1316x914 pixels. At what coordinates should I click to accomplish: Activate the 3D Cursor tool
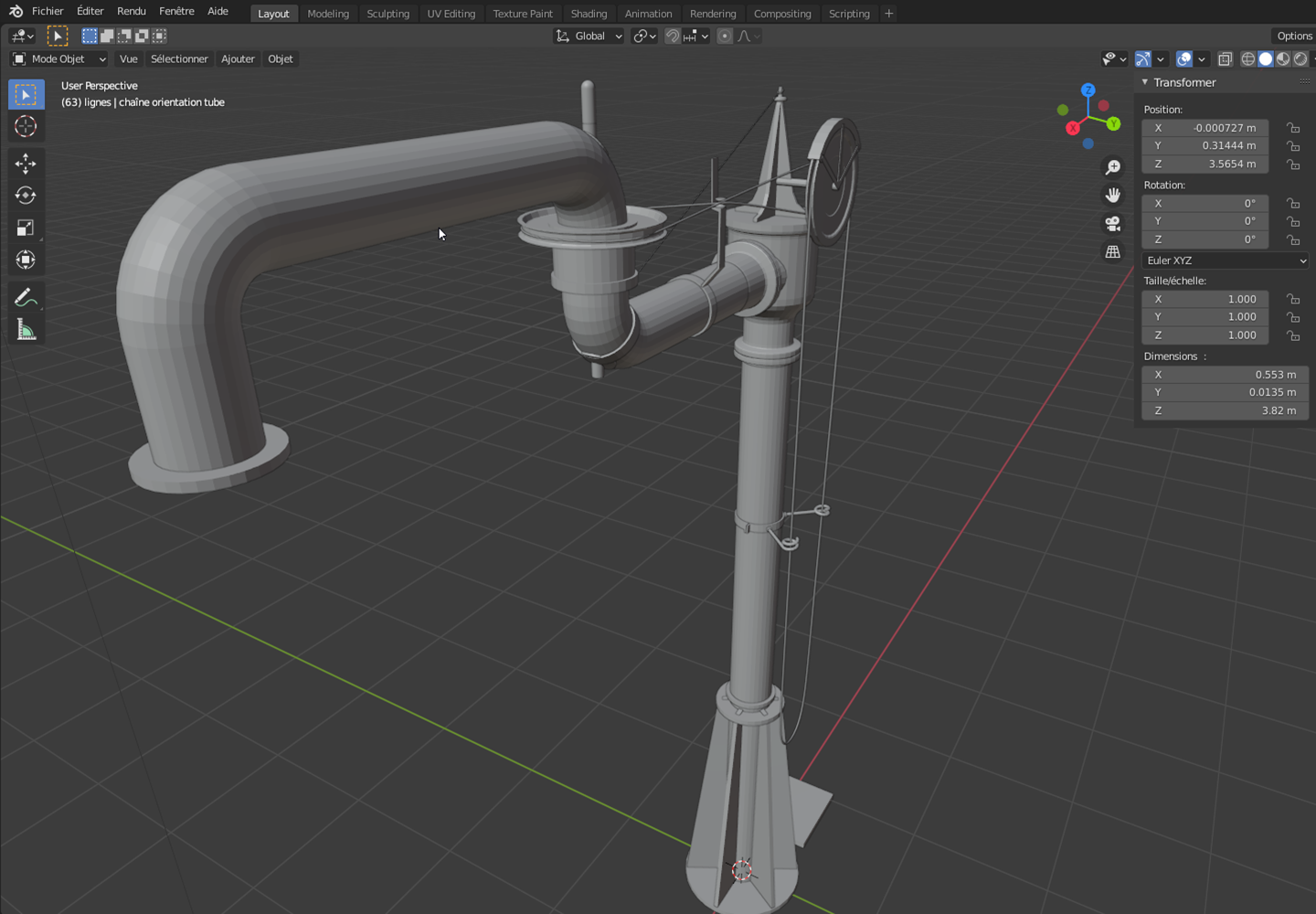26,126
